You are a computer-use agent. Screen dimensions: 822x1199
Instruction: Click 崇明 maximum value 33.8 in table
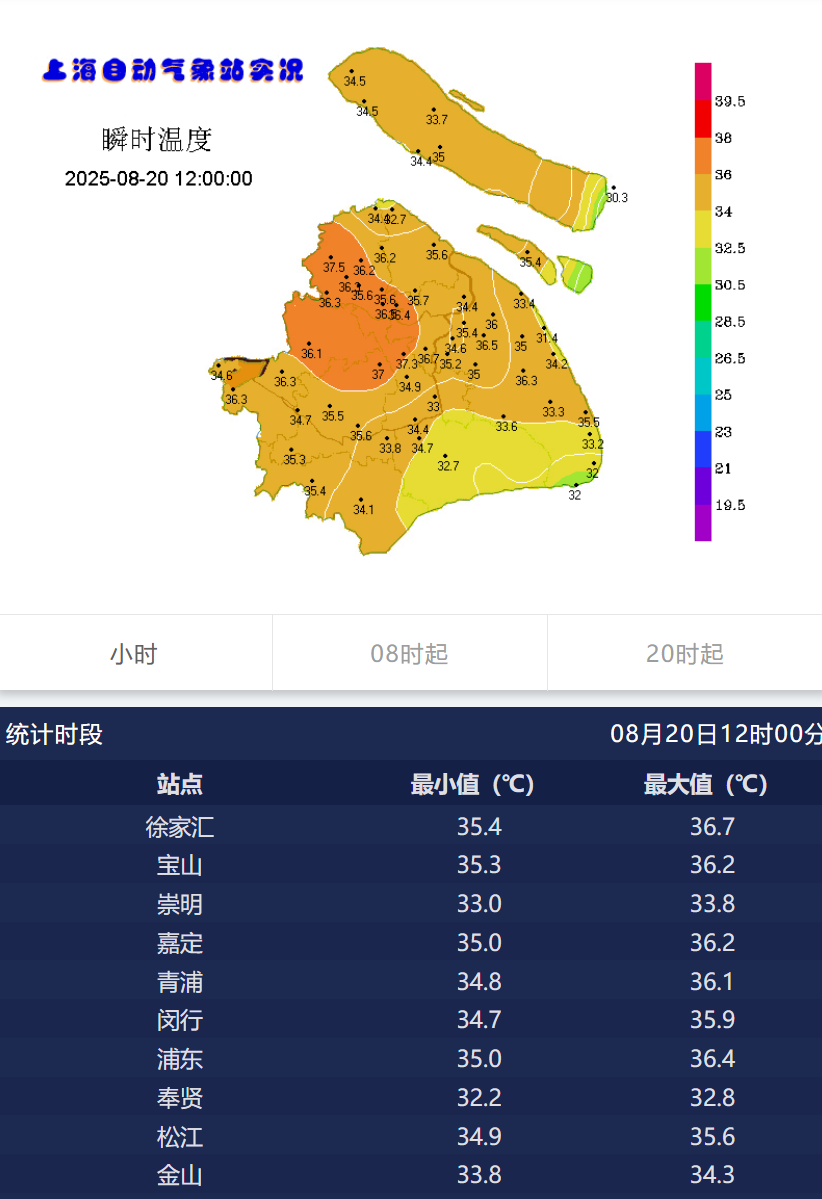[x=713, y=904]
